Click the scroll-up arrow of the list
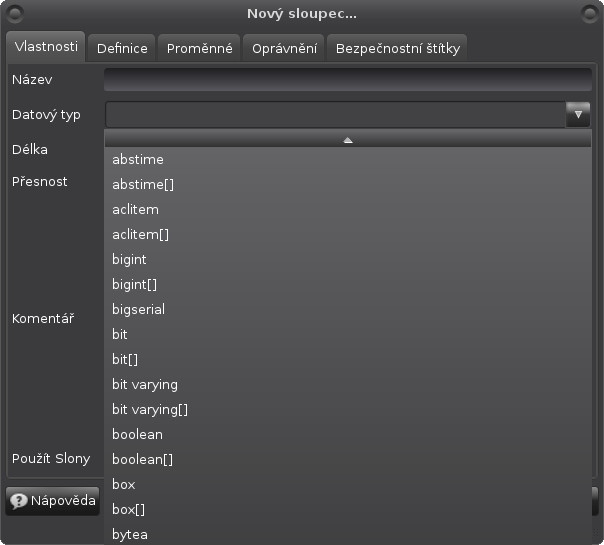604x545 pixels. [348, 140]
